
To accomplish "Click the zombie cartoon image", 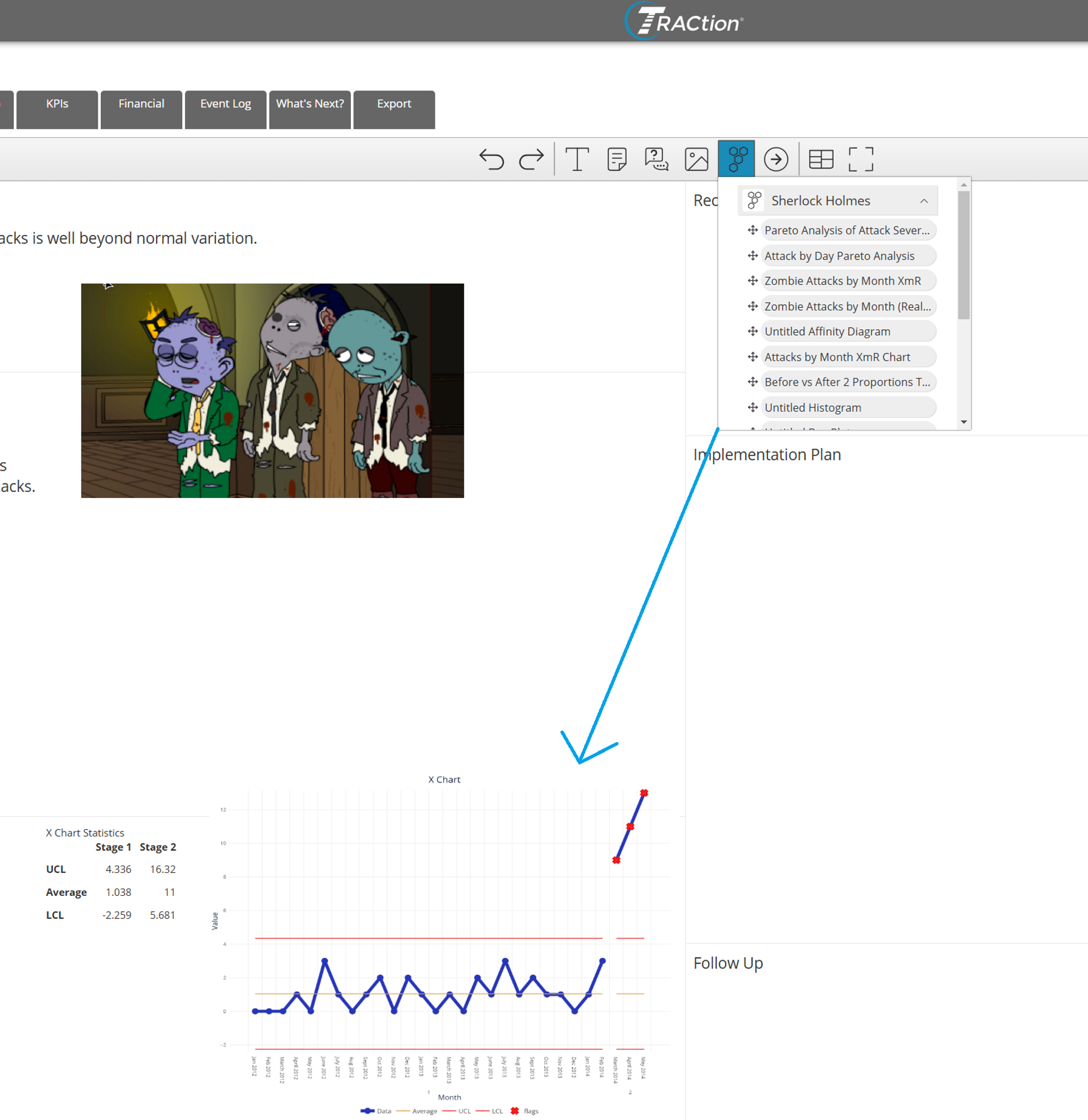I will click(273, 391).
